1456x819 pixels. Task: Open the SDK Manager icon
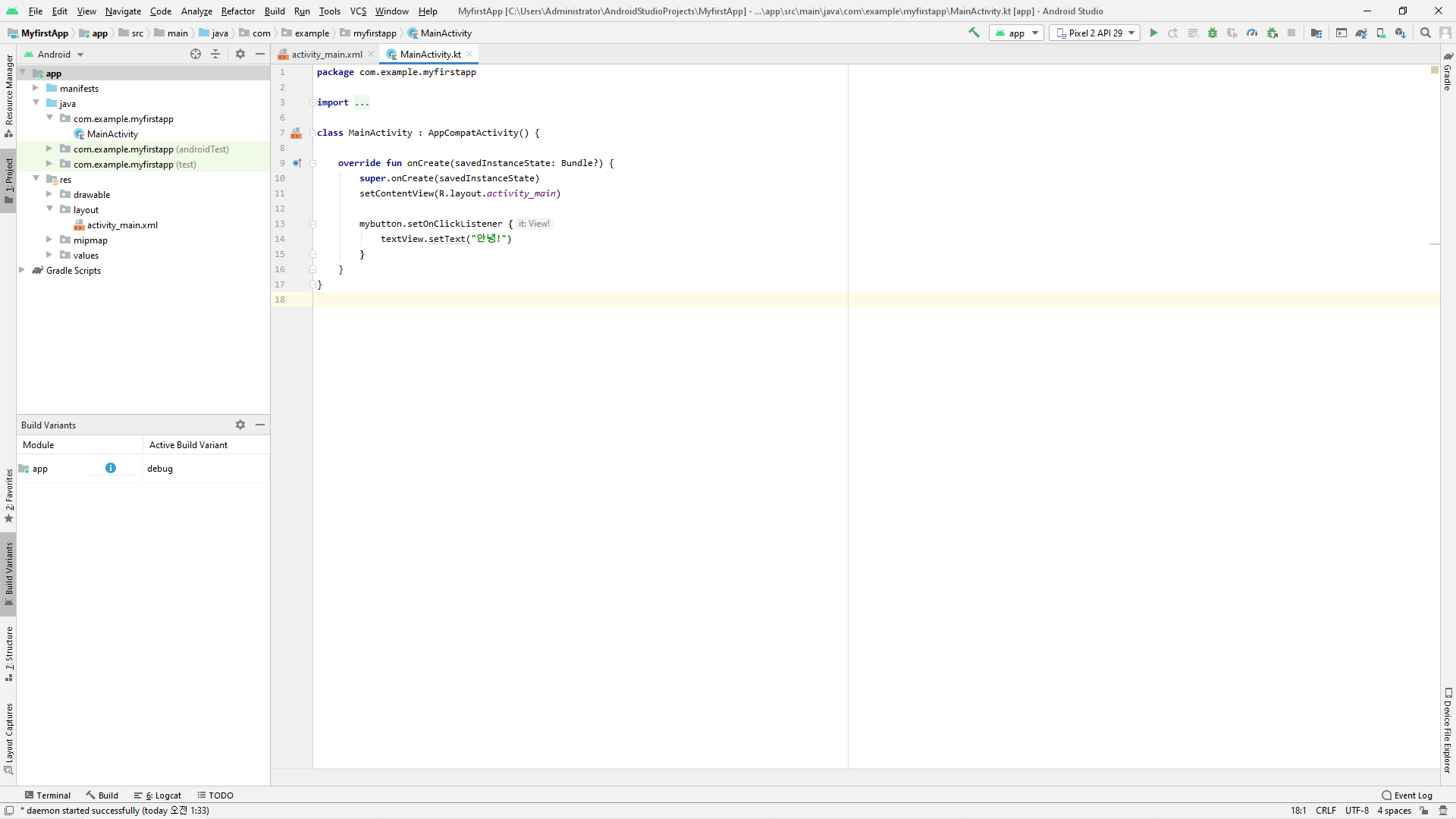[x=1401, y=33]
